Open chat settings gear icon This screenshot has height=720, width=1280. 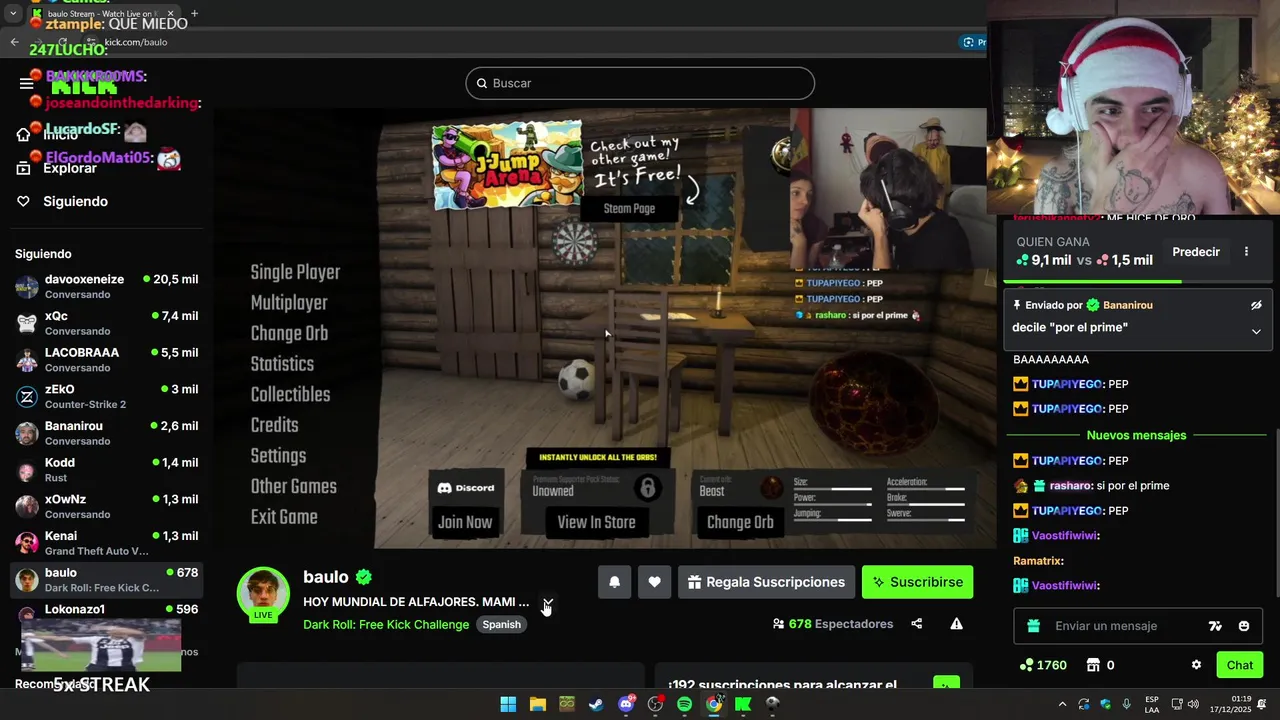pyautogui.click(x=1196, y=665)
